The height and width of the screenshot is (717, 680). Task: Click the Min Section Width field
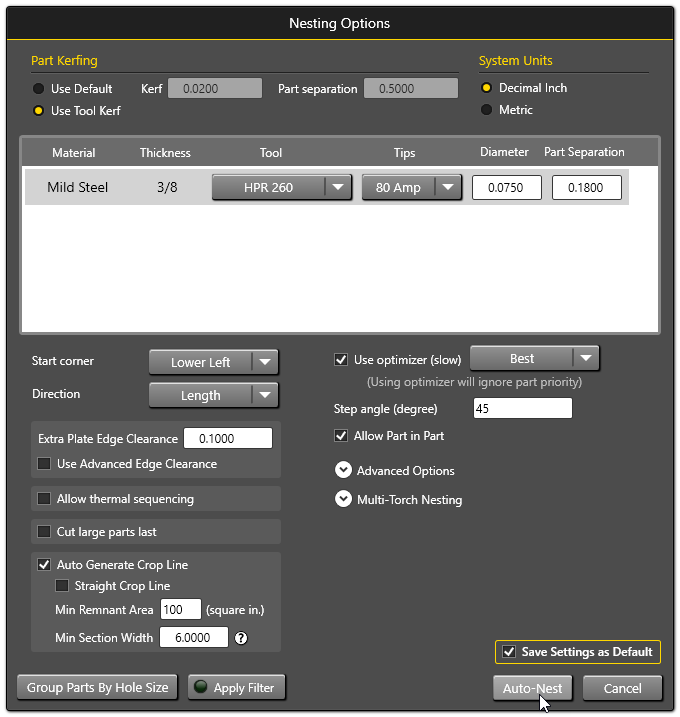tap(194, 637)
